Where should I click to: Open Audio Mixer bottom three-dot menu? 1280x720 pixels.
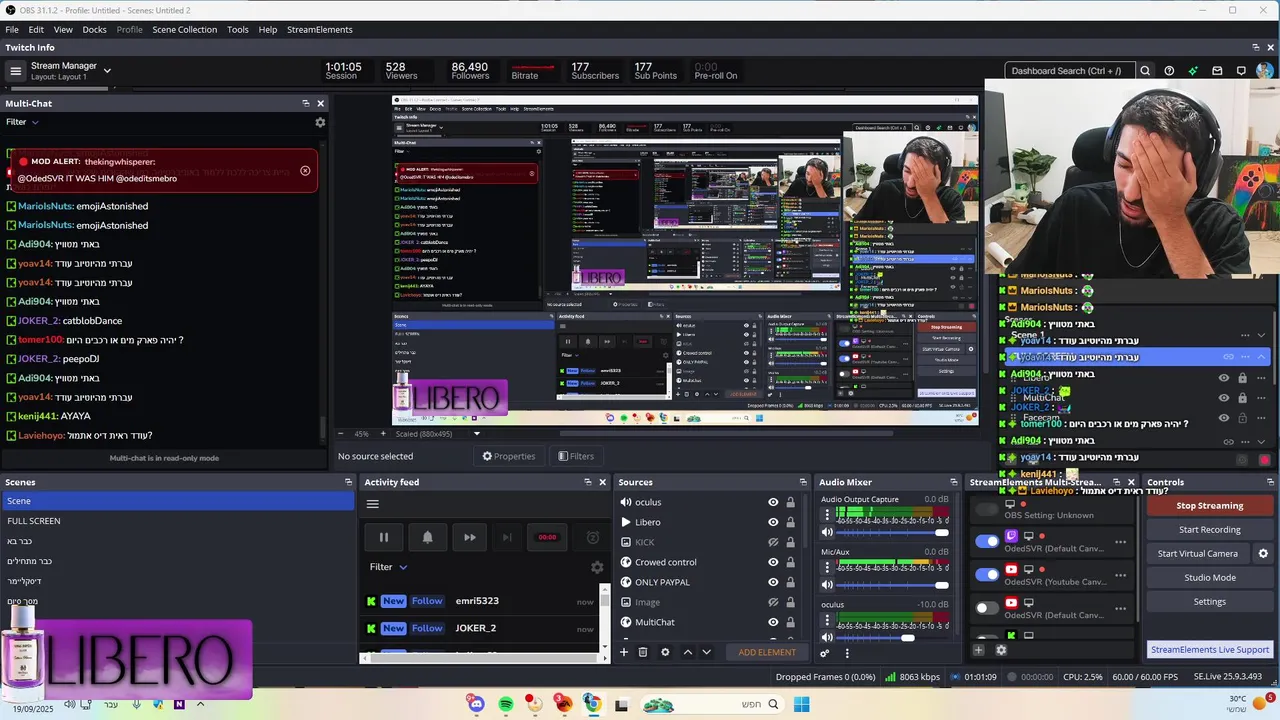(x=847, y=653)
